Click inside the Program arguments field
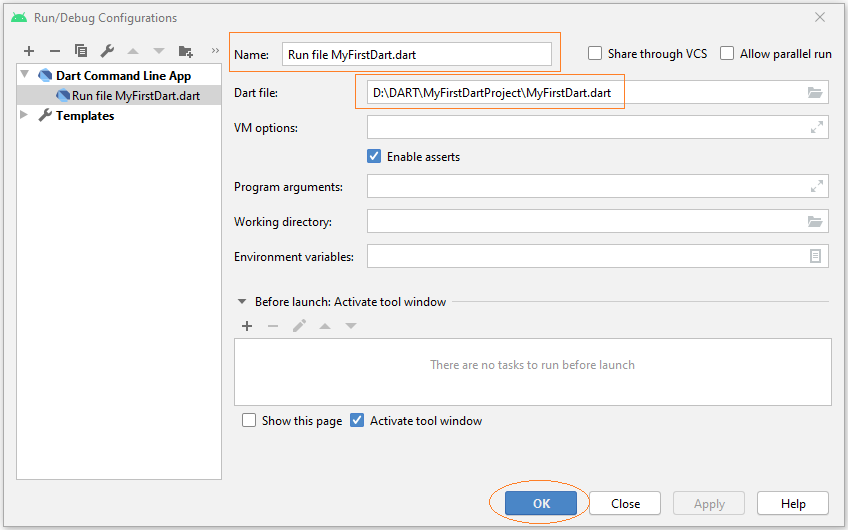The image size is (848, 530). [598, 186]
